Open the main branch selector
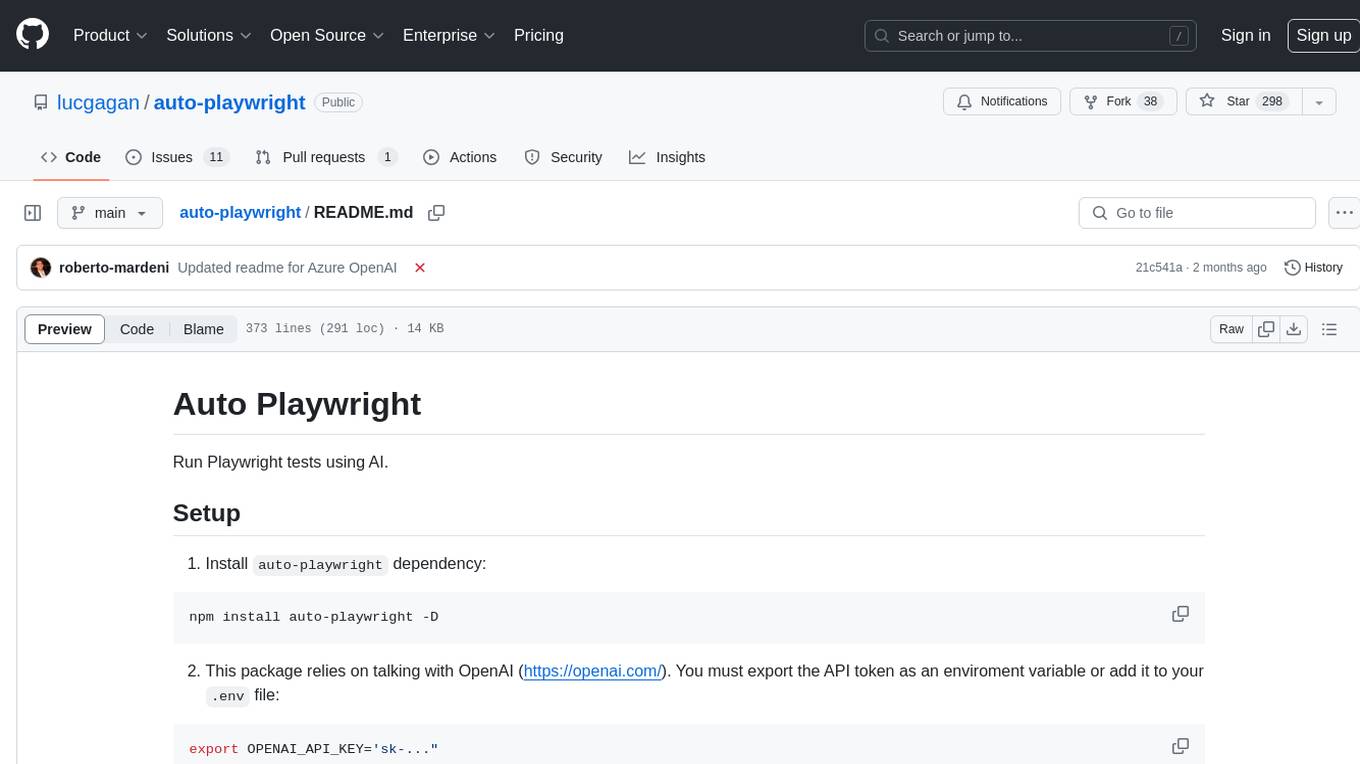This screenshot has height=764, width=1360. tap(110, 213)
